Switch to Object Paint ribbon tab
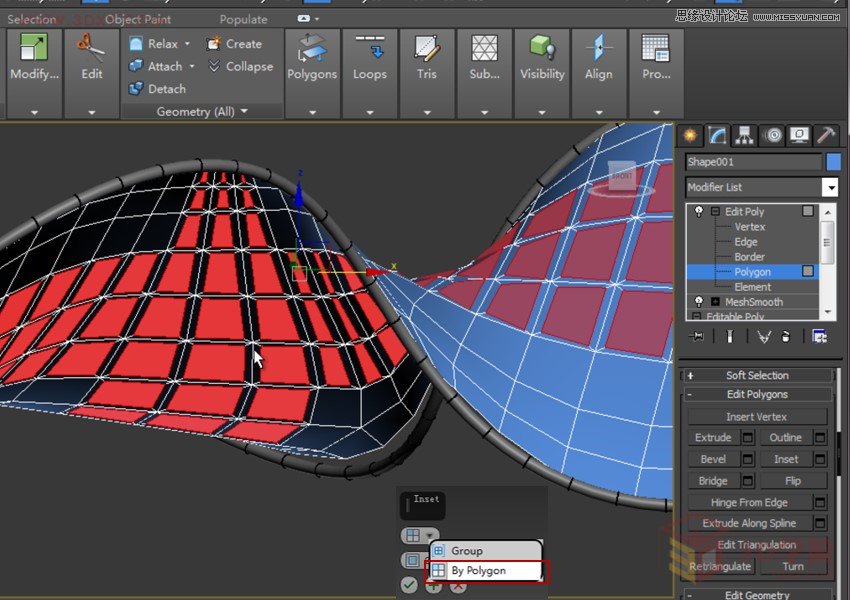This screenshot has width=850, height=600. [x=138, y=20]
